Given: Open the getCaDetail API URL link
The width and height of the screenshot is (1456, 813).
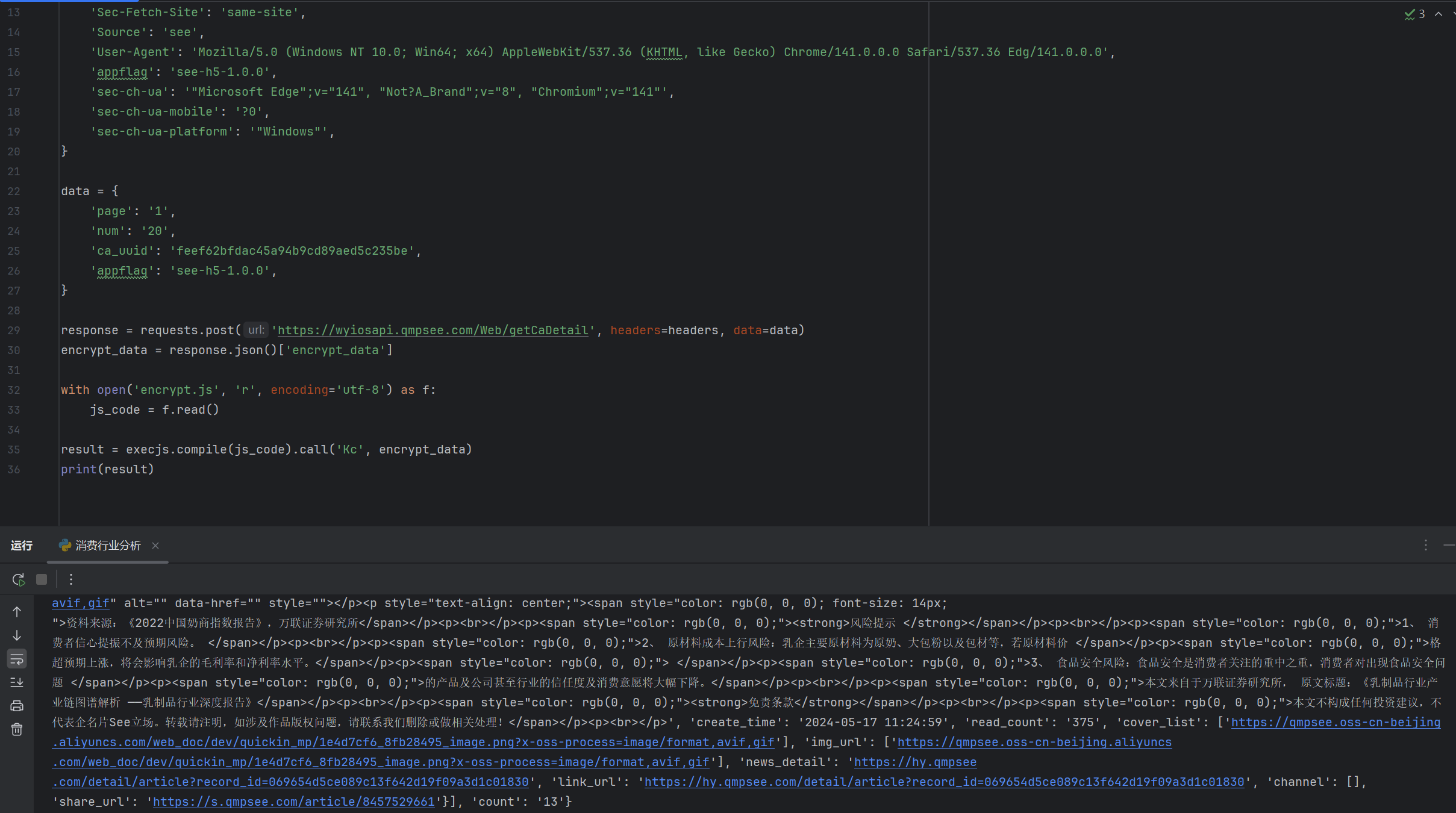Looking at the screenshot, I should [433, 330].
